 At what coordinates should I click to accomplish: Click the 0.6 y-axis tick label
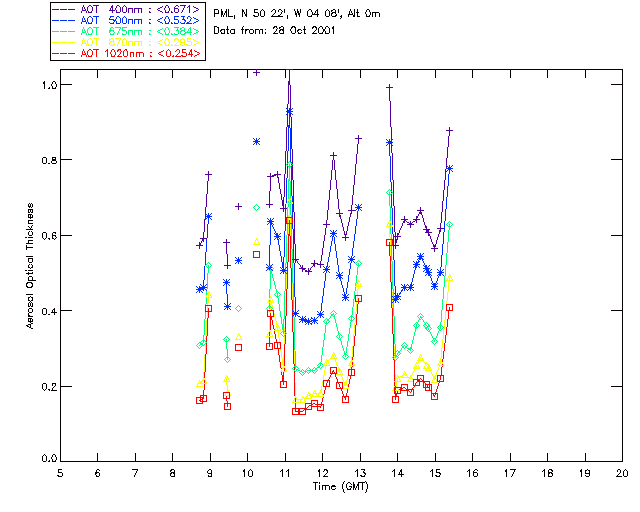click(49, 236)
